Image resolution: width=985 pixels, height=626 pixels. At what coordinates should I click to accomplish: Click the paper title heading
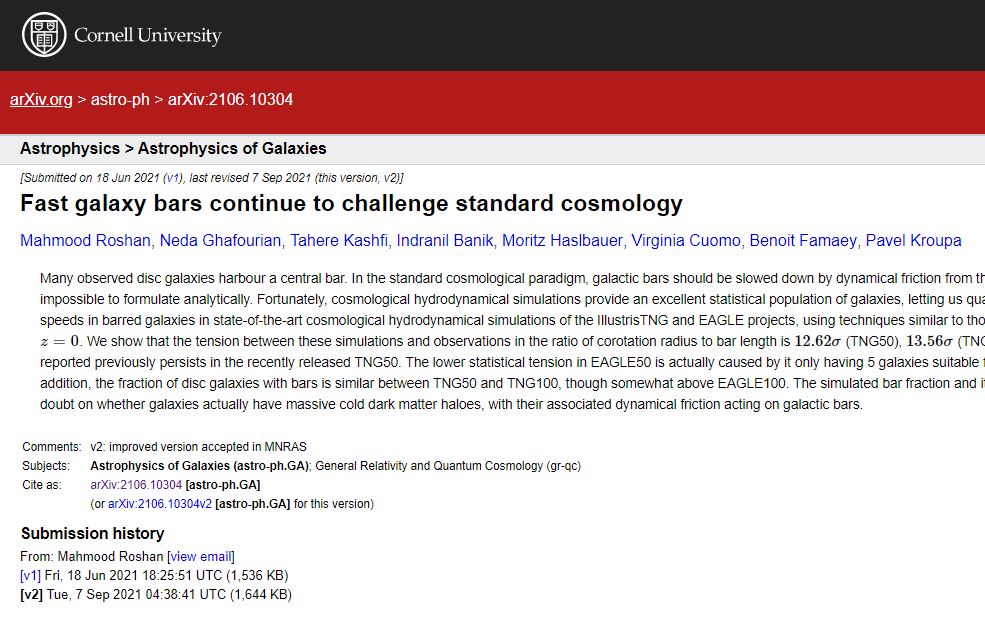tap(351, 204)
